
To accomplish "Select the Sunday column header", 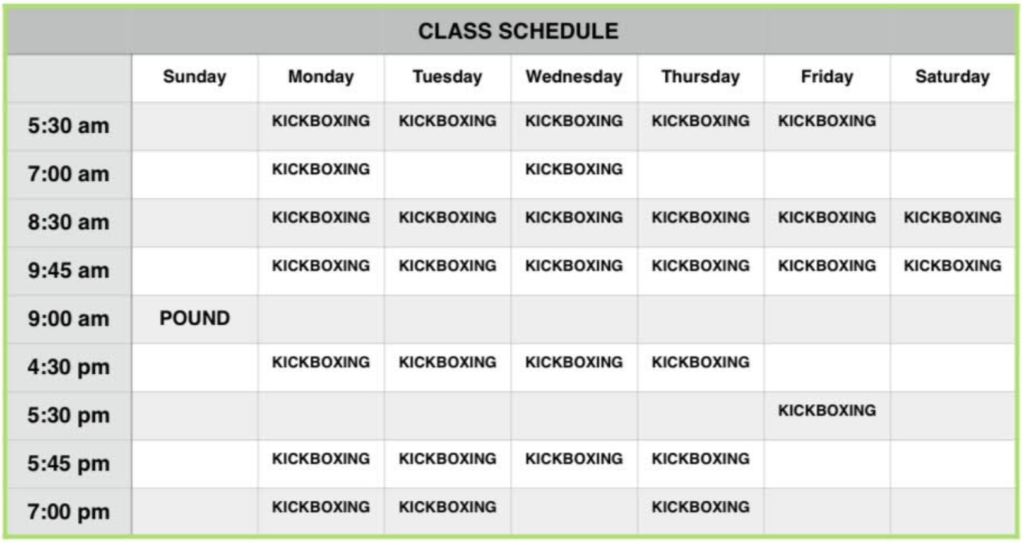I will 195,76.
